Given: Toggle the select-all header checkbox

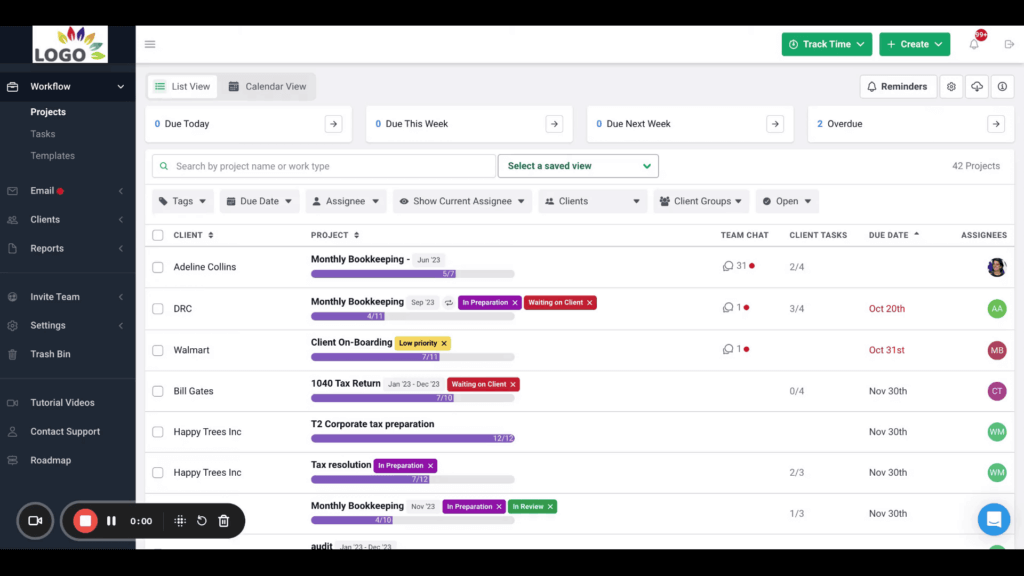Looking at the screenshot, I should click(158, 235).
